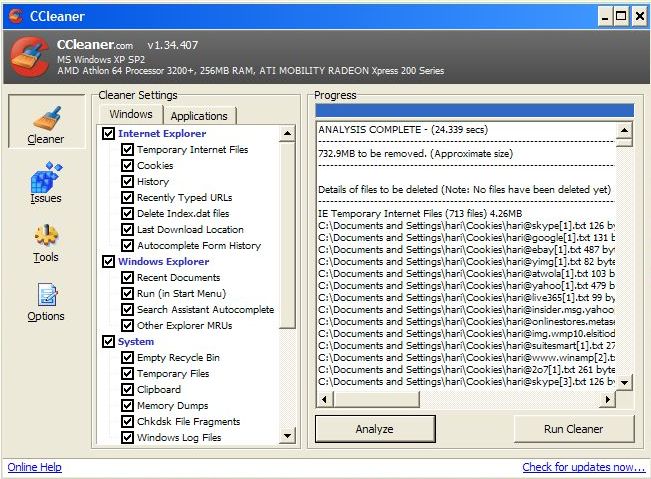The image size is (651, 479).
Task: Switch to the Applications tab
Action: pos(199,116)
